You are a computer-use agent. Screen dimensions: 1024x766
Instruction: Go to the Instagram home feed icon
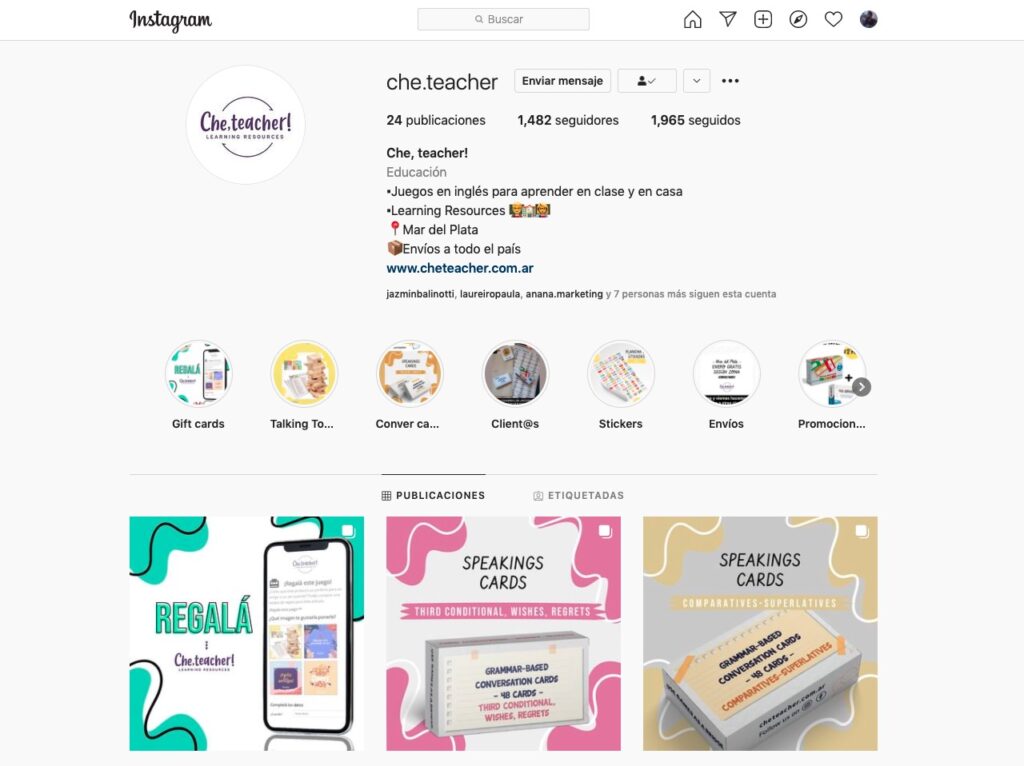[692, 20]
